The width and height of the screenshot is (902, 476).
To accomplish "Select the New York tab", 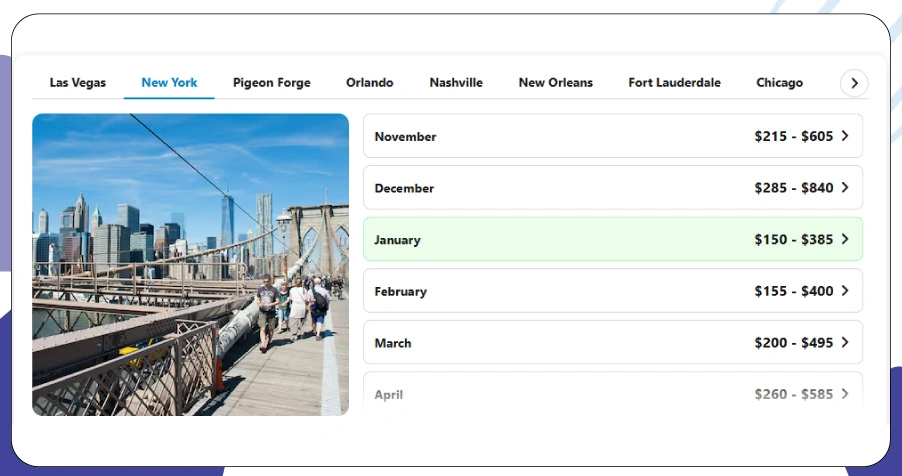I will [169, 83].
